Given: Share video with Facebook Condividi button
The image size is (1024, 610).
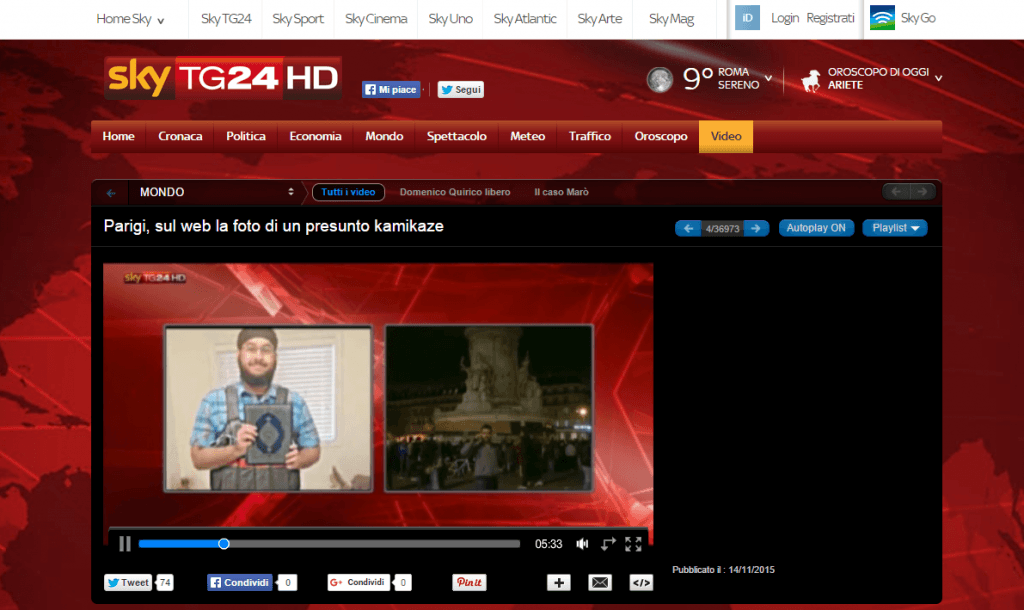Looking at the screenshot, I should (240, 583).
